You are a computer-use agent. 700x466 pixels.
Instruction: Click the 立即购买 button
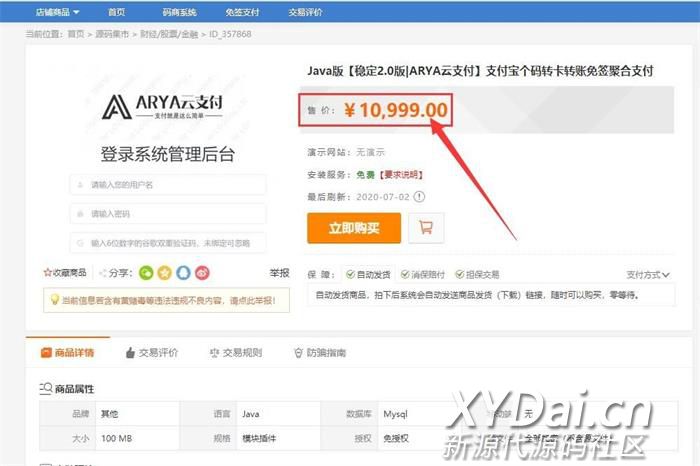[x=354, y=228]
